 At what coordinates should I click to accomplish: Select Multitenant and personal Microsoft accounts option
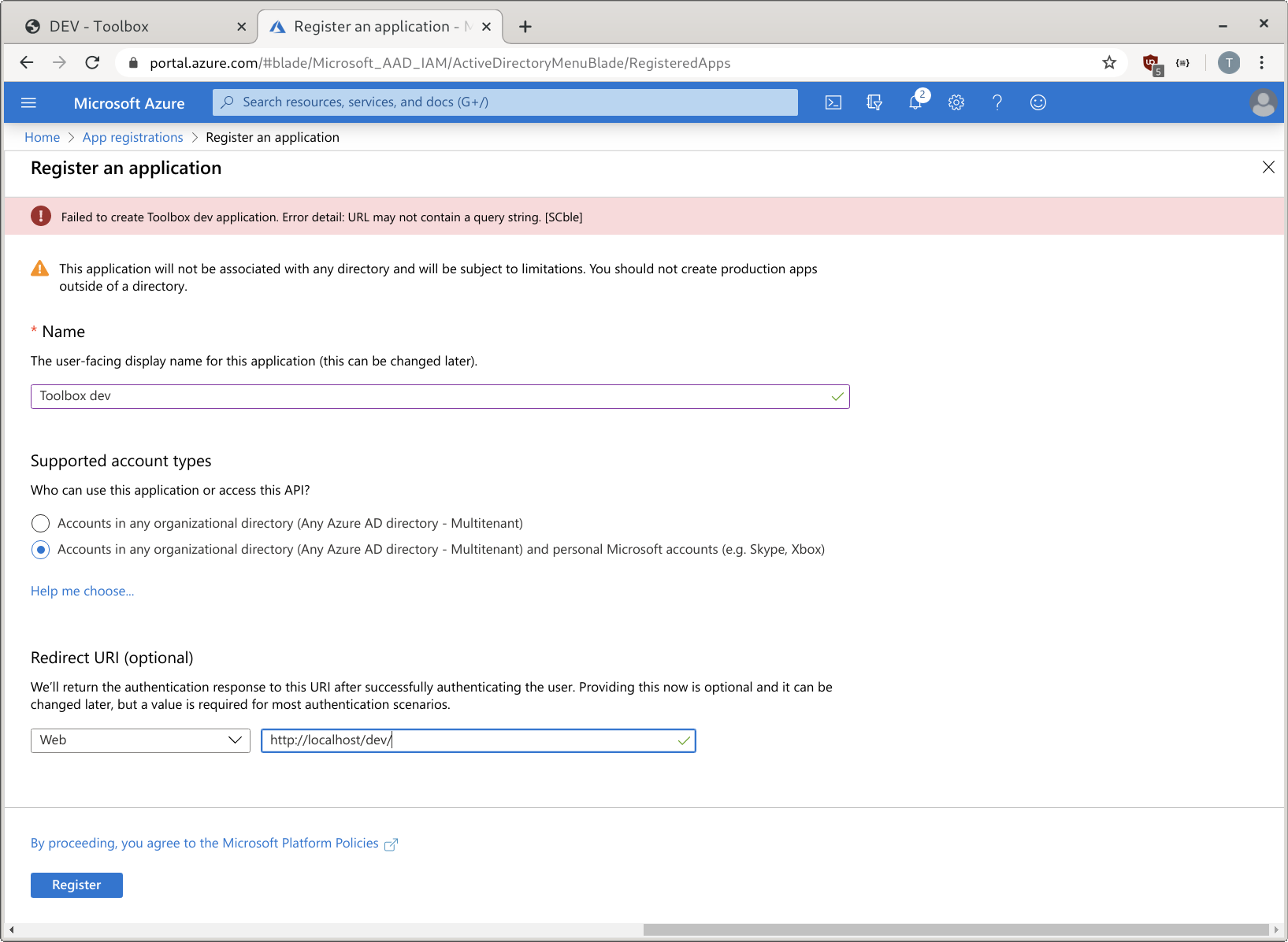click(40, 550)
